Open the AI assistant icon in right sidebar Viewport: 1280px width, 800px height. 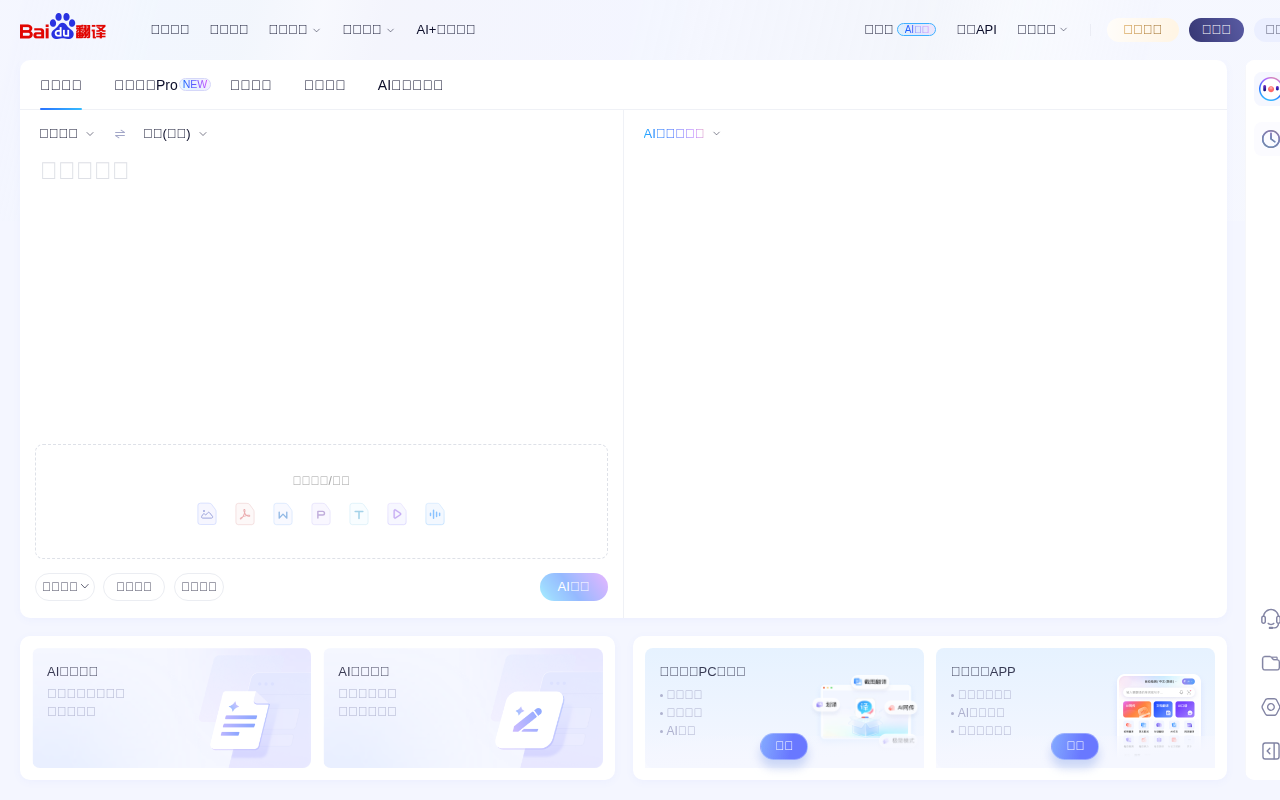pos(1269,89)
